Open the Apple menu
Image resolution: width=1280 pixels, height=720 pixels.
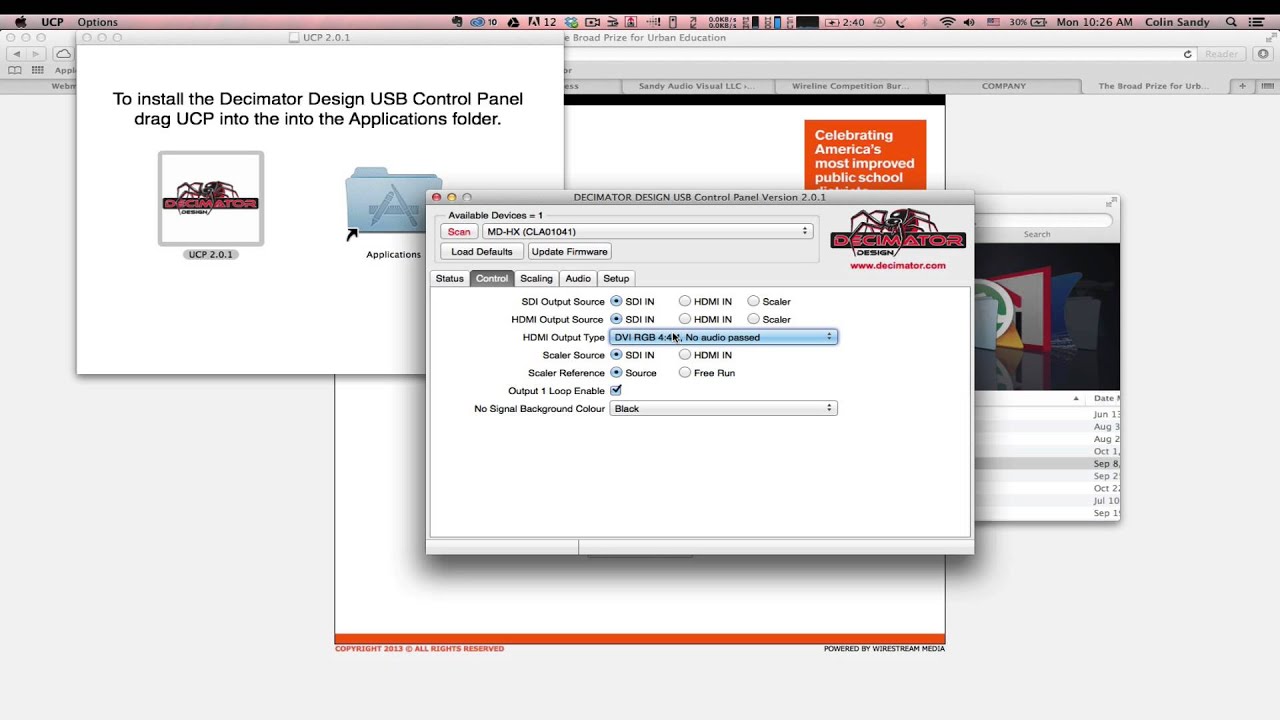[20, 22]
